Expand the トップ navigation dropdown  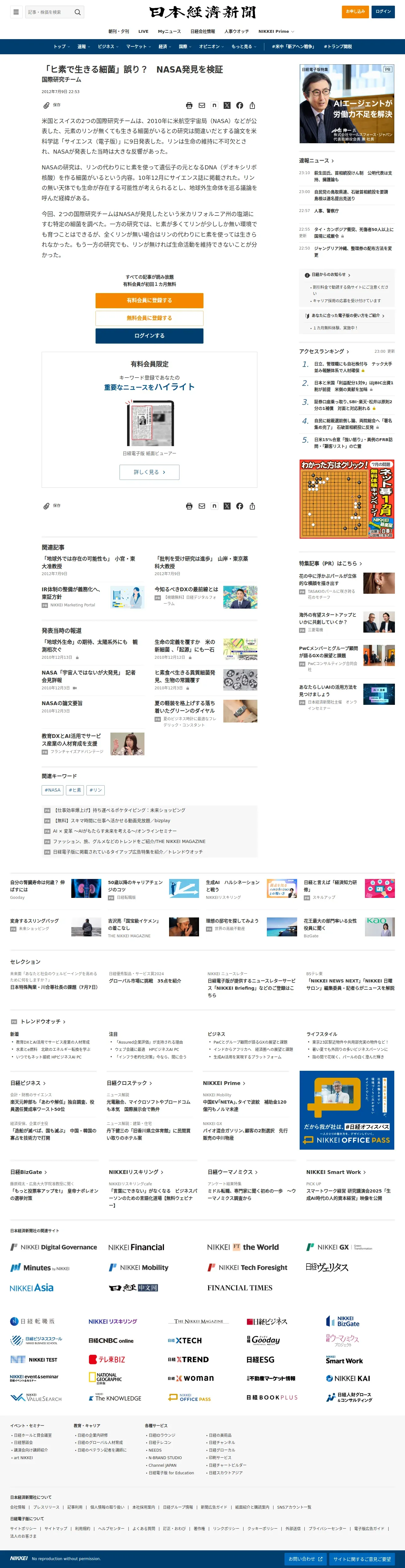tap(62, 46)
